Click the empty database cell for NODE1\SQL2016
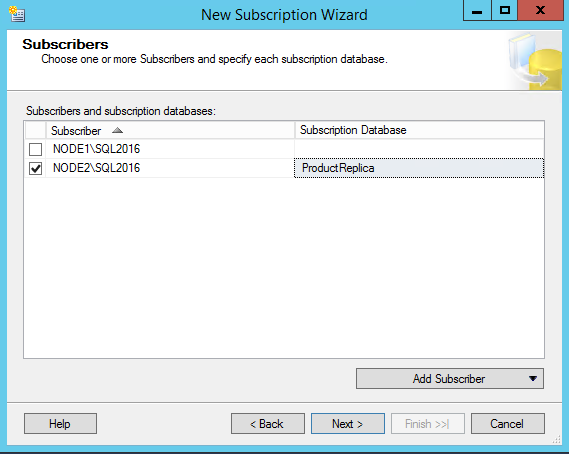 [419, 149]
